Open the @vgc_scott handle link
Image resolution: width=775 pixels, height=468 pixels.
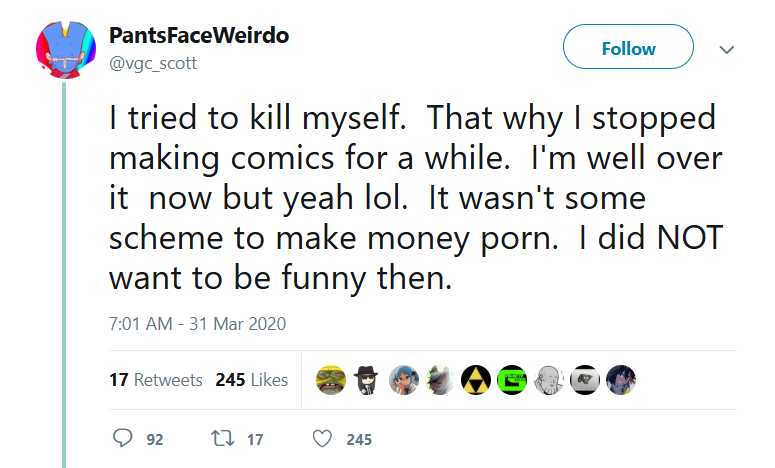coord(153,64)
